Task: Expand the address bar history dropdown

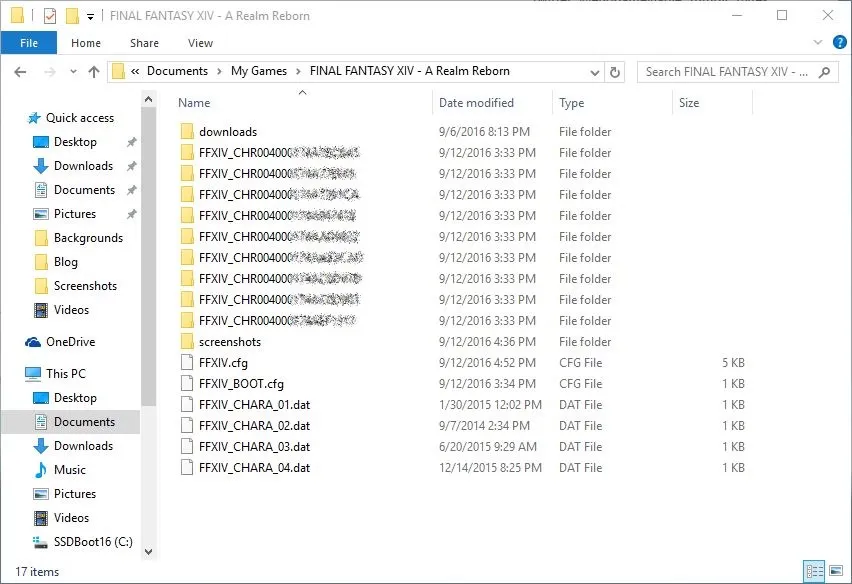Action: (594, 72)
